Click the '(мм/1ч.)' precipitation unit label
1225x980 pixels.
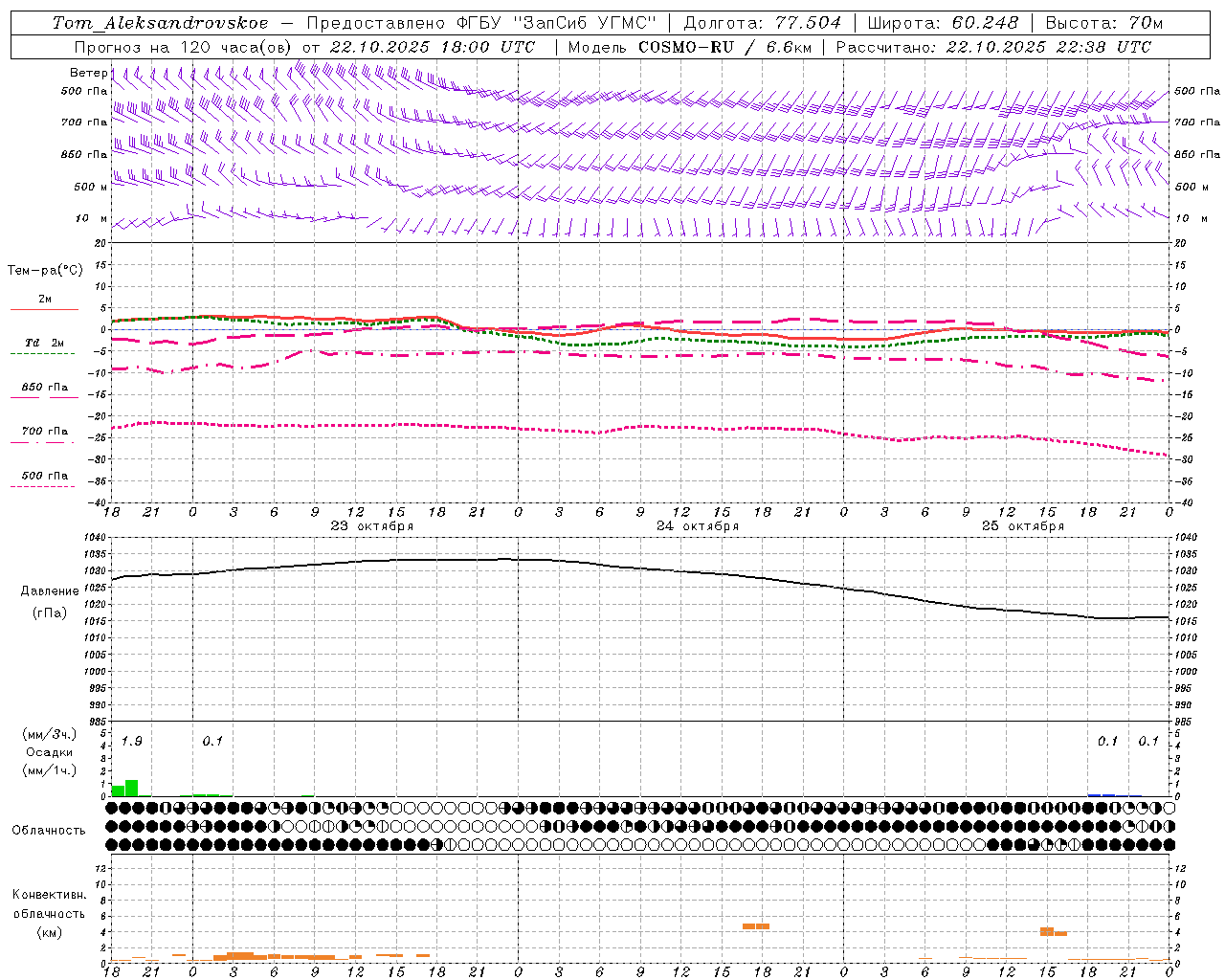pyautogui.click(x=50, y=770)
